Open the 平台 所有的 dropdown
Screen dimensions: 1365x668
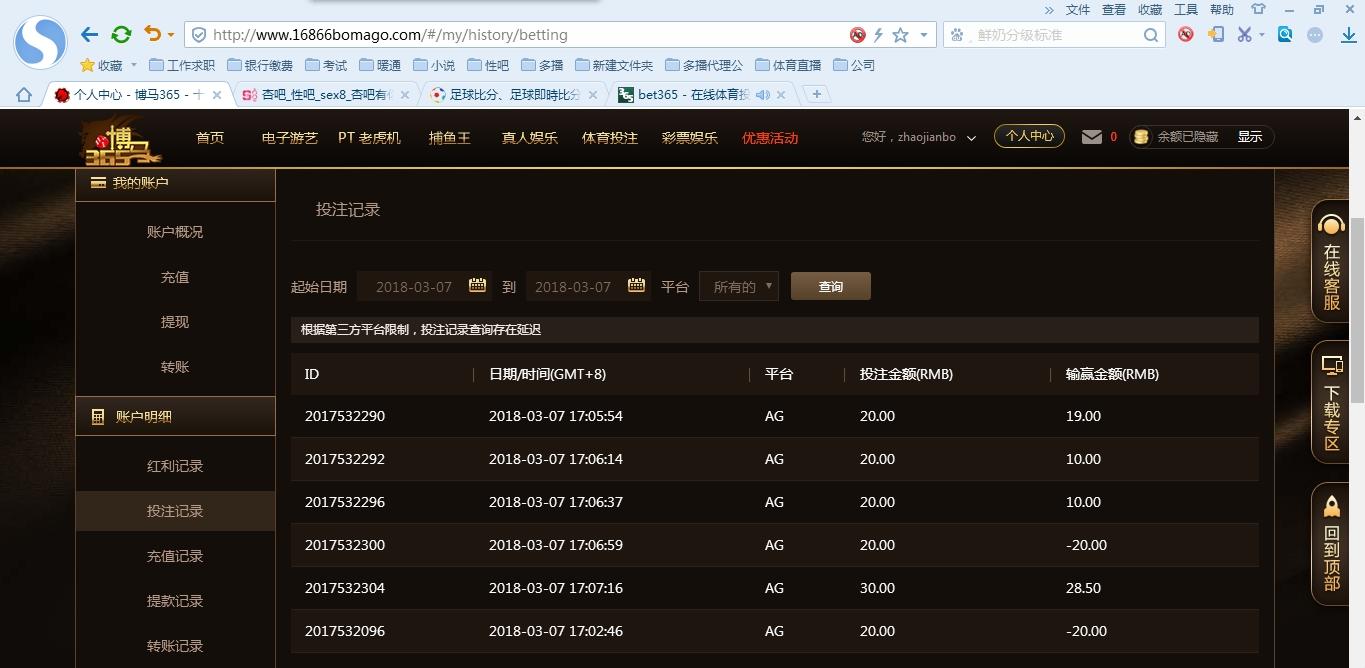(739, 286)
